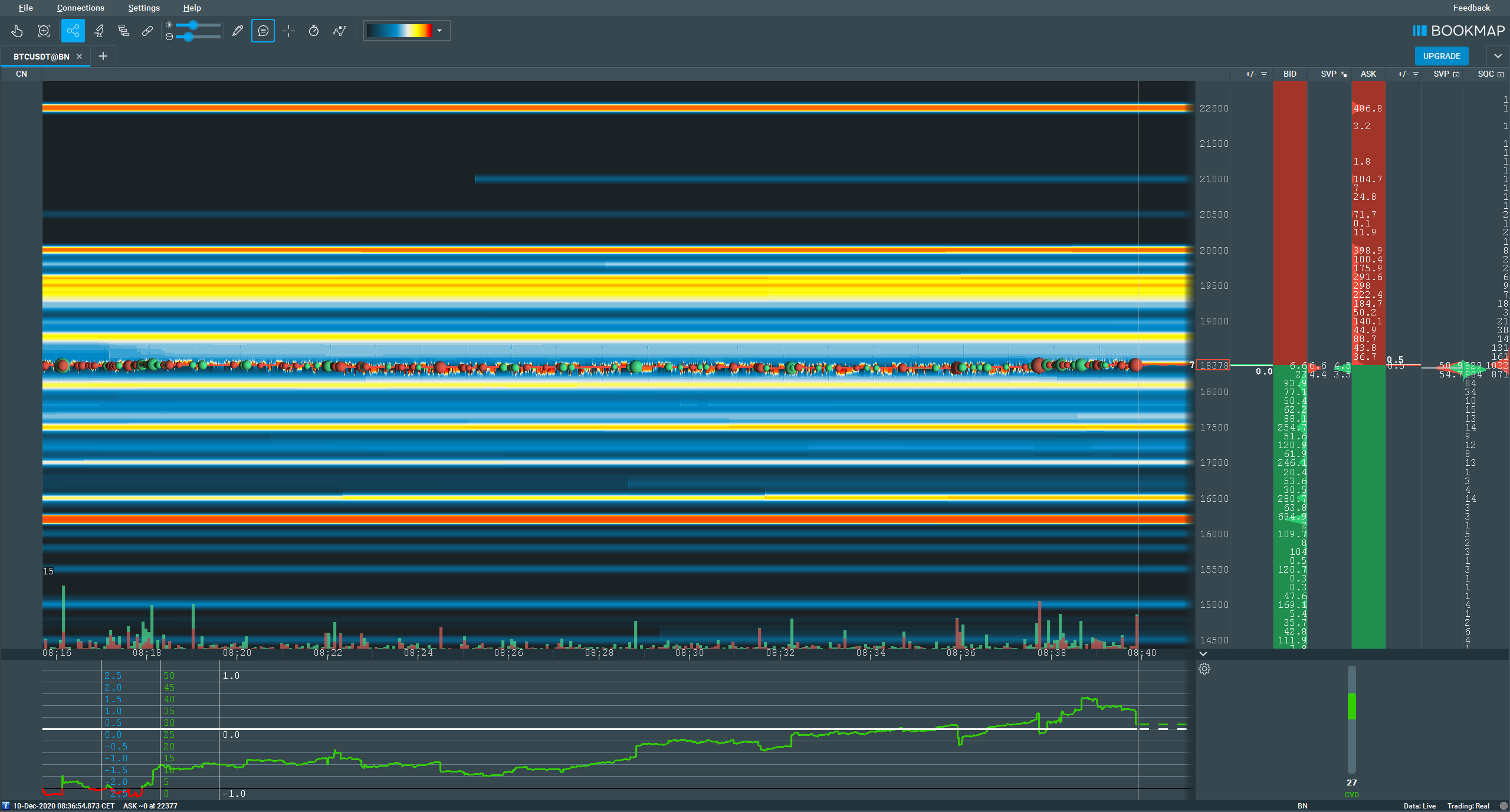The height and width of the screenshot is (812, 1510).
Task: Select the BTCUSDT@BN tab
Action: [x=41, y=57]
